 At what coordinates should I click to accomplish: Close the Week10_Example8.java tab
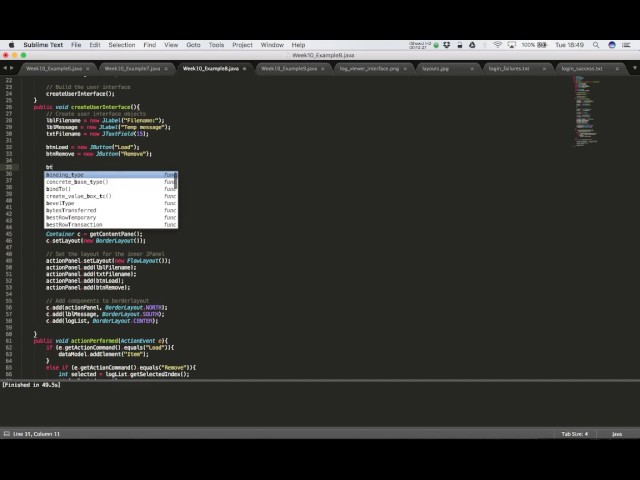point(244,69)
